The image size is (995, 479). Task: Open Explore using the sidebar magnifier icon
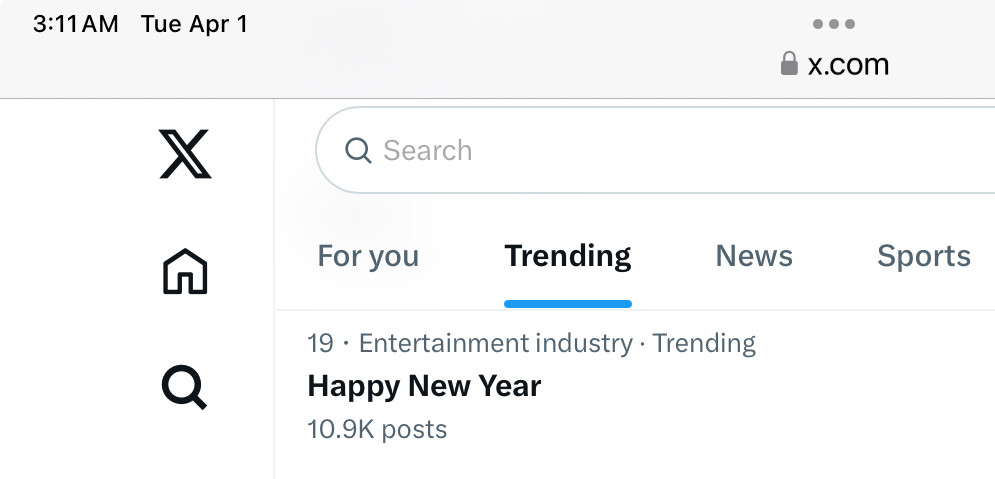[x=185, y=386]
